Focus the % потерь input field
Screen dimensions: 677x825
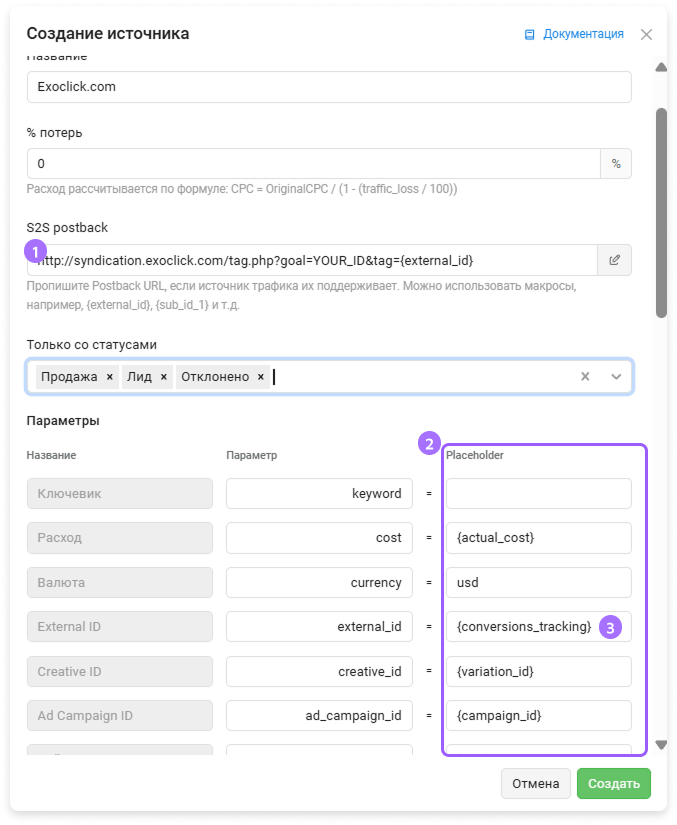coord(313,163)
